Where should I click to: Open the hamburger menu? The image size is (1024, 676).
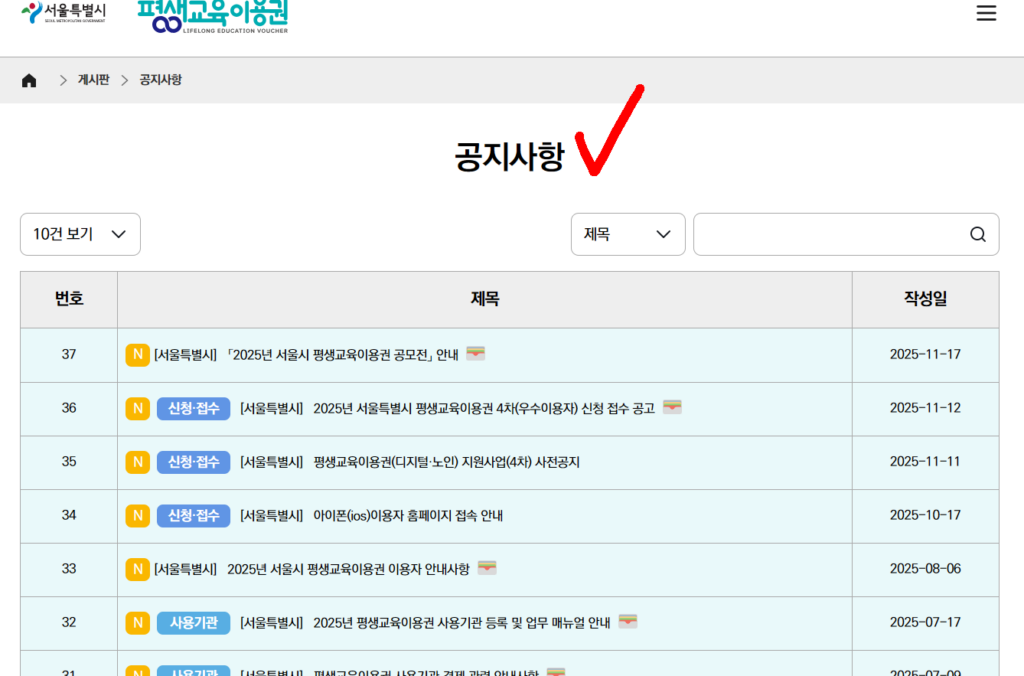click(x=986, y=13)
